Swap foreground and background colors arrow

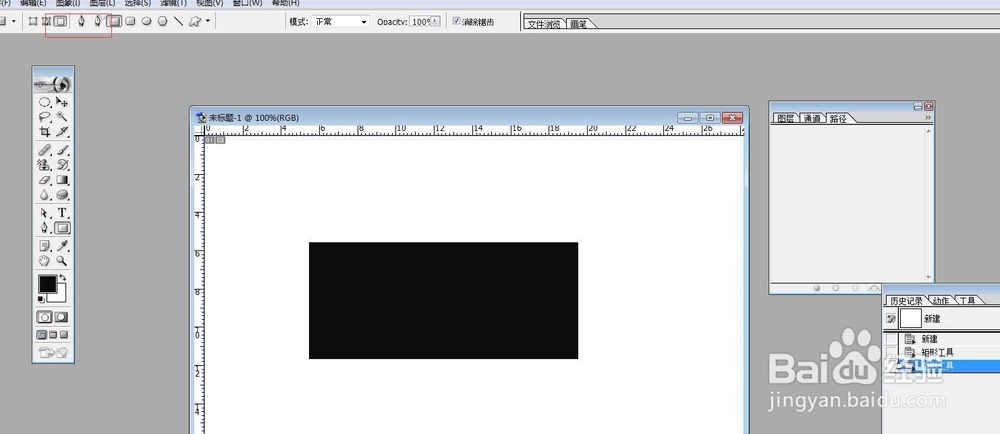pos(62,278)
